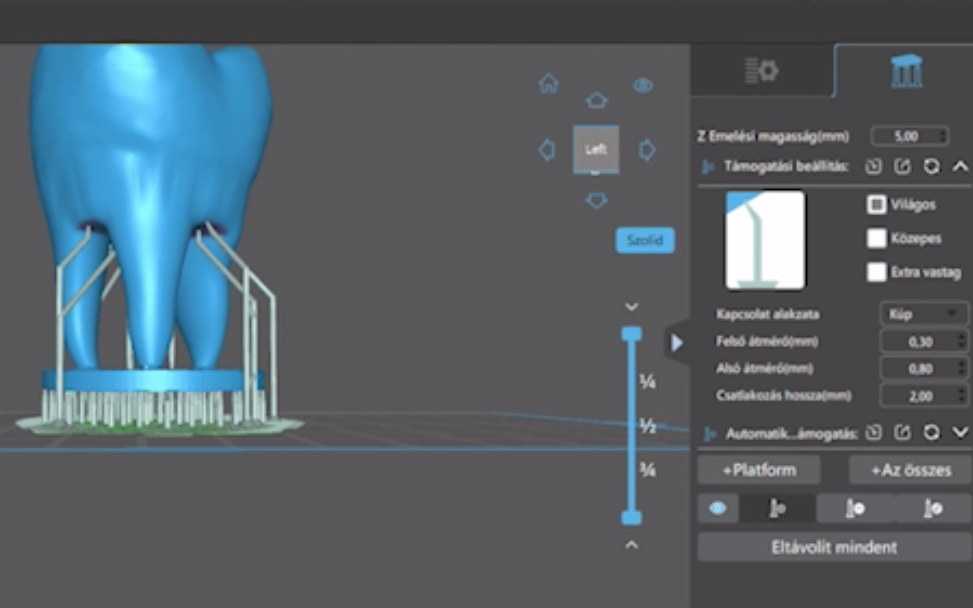The width and height of the screenshot is (973, 608).
Task: Collapse the Támogatási beállítás section
Action: (960, 167)
